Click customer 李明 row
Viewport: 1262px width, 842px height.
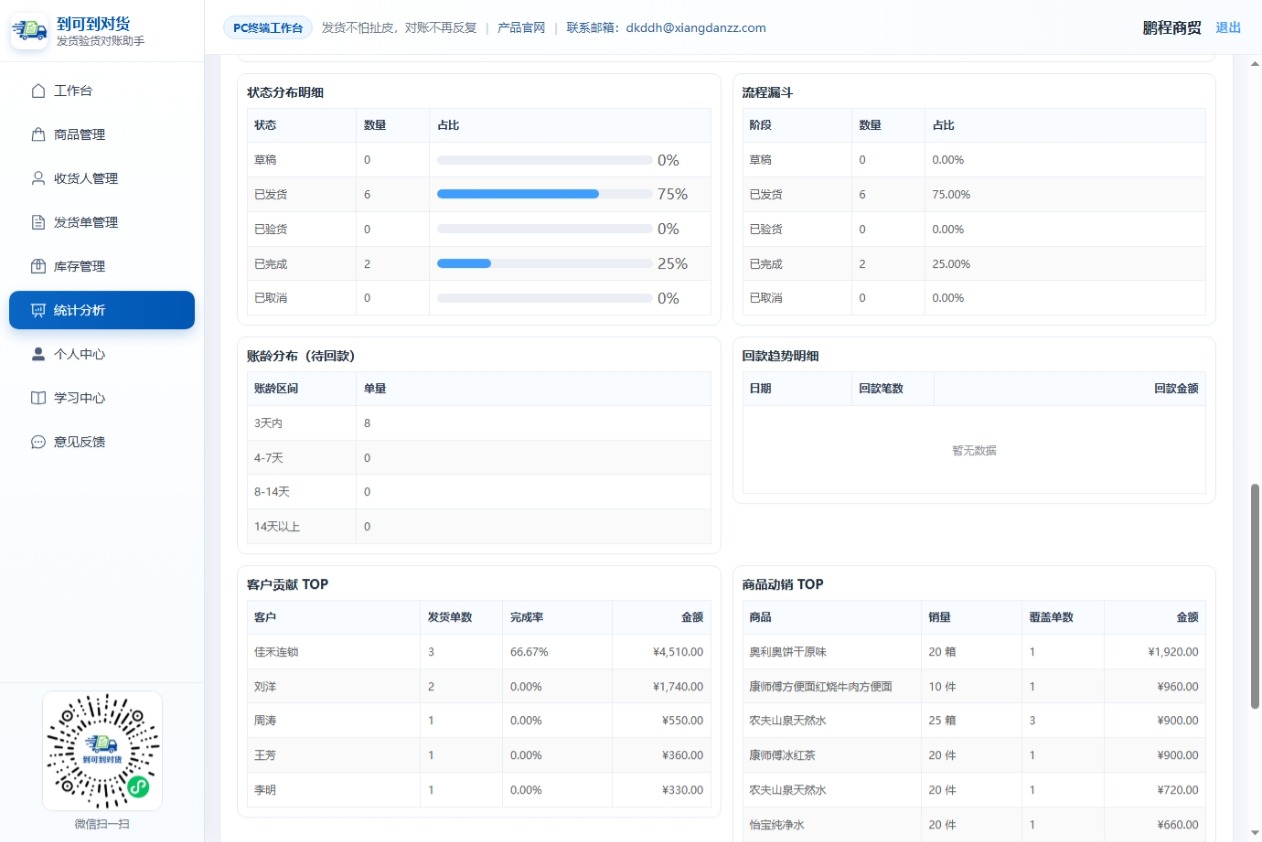479,790
